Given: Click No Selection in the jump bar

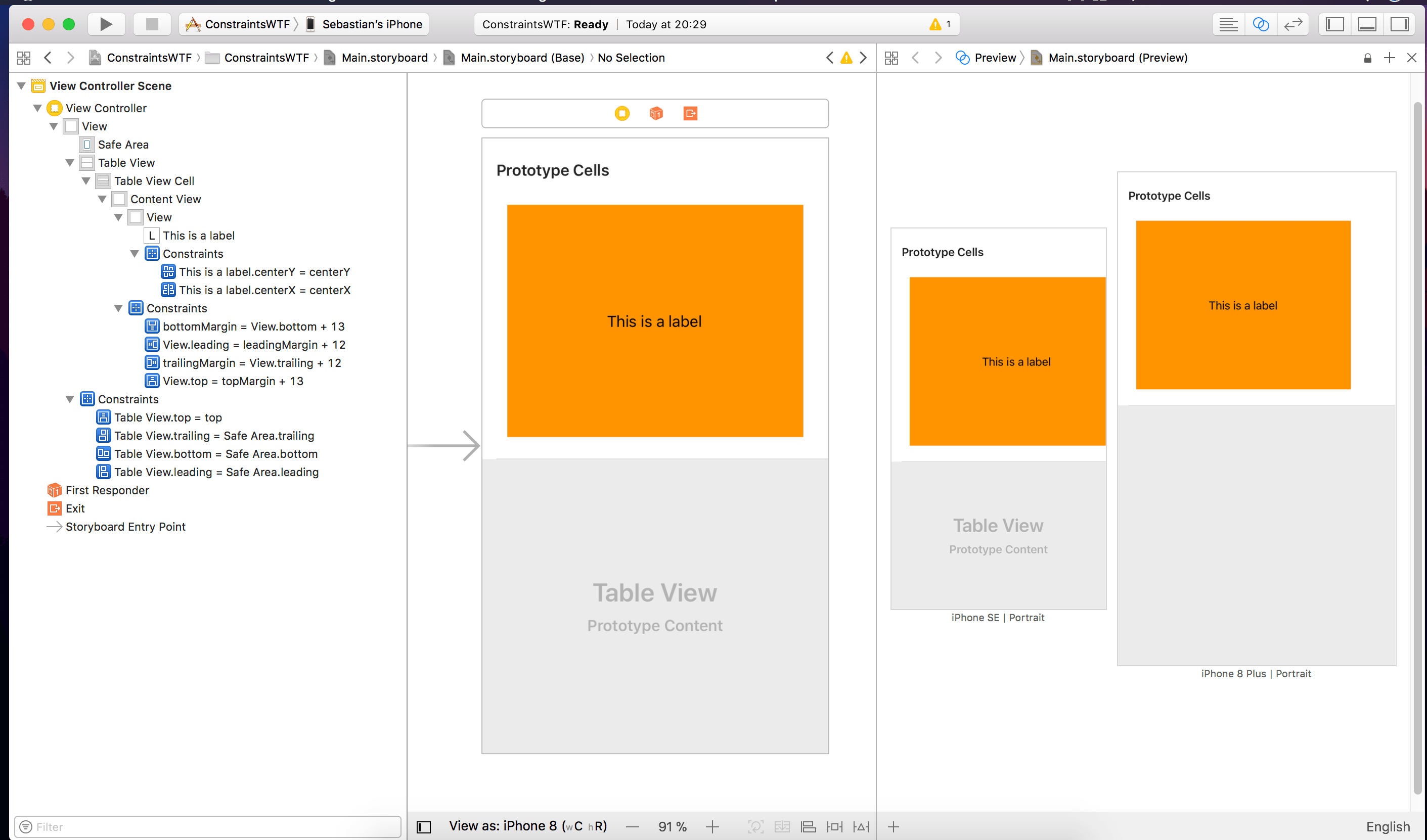Looking at the screenshot, I should tap(631, 57).
